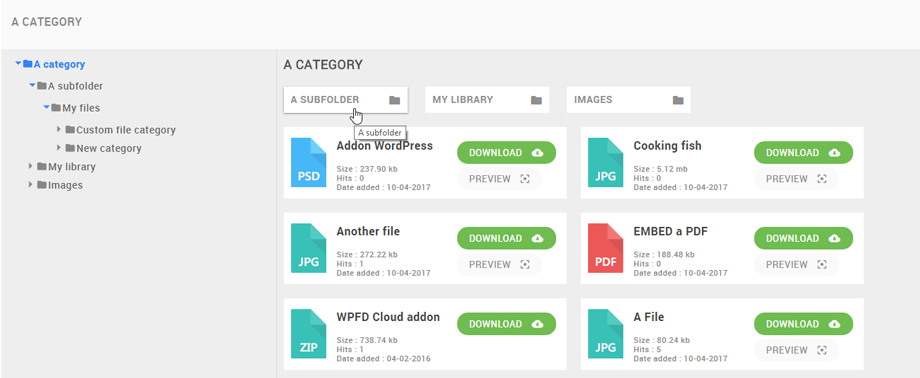Image resolution: width=920 pixels, height=378 pixels.
Task: Preview the Cooking fish image
Action: (796, 179)
